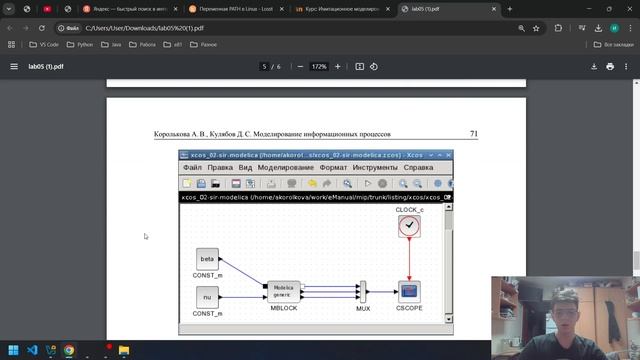Open the Python bookmarks folder
The image size is (640, 360).
coord(80,44)
